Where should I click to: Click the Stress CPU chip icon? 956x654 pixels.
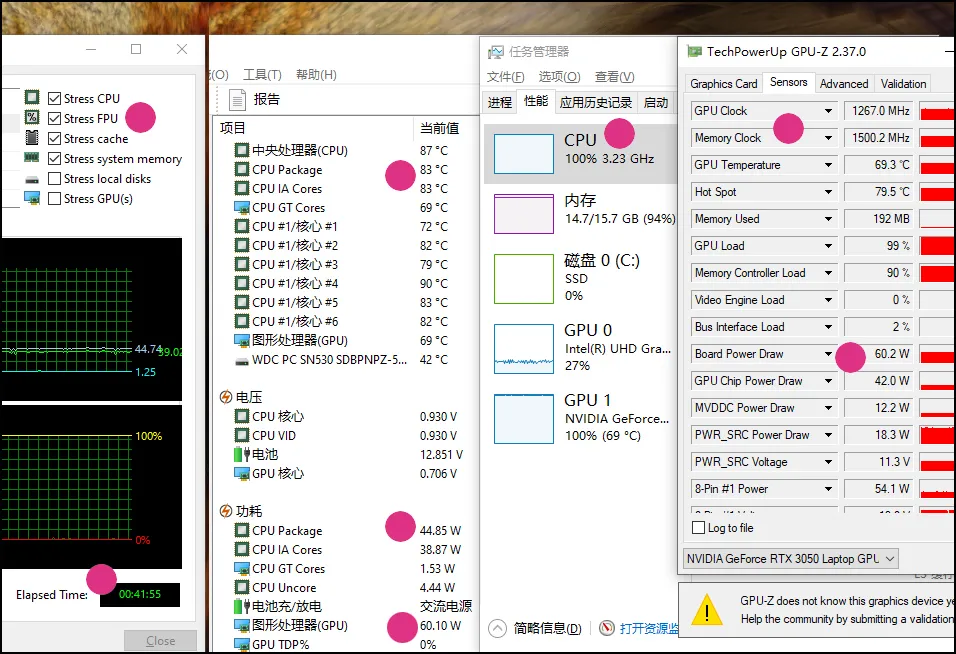tap(32, 97)
